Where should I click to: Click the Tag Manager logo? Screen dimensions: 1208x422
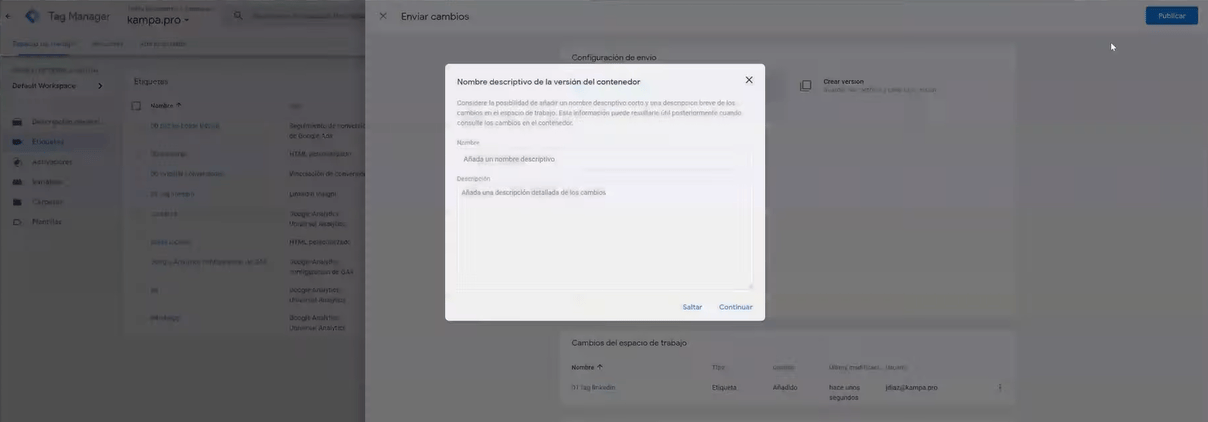pos(32,16)
